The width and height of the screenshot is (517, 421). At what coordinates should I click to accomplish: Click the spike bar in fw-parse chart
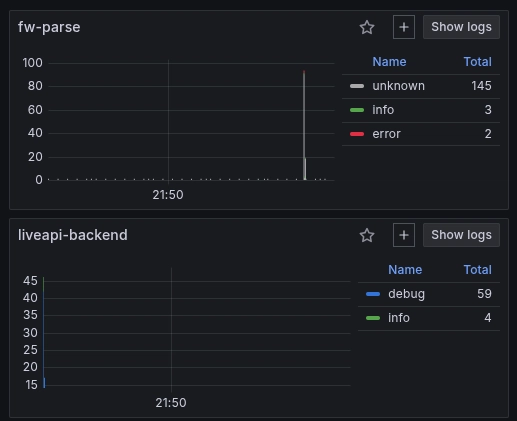pos(304,125)
